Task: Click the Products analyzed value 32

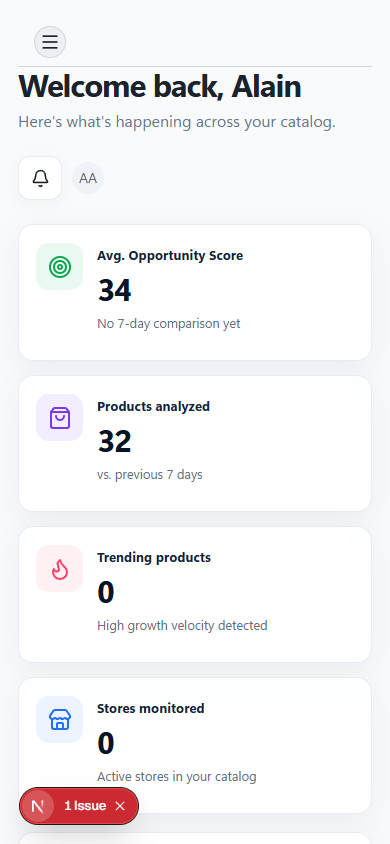Action: click(114, 441)
